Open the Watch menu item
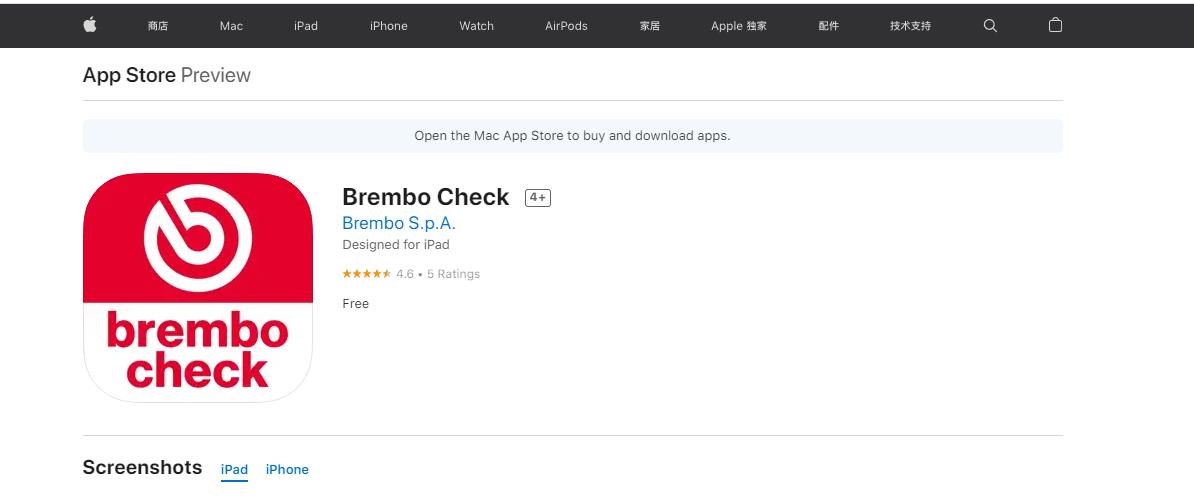This screenshot has width=1194, height=496. coord(476,26)
